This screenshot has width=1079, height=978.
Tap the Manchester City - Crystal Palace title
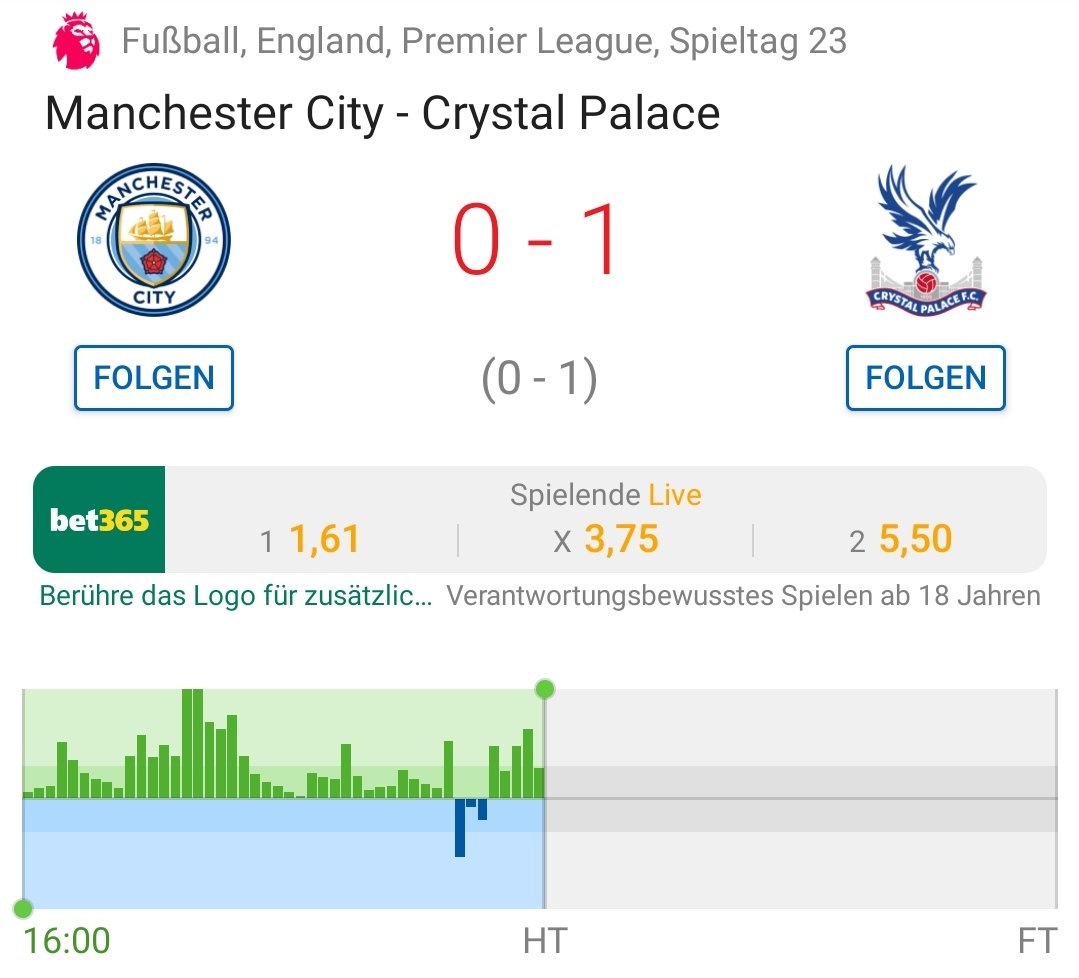click(383, 114)
